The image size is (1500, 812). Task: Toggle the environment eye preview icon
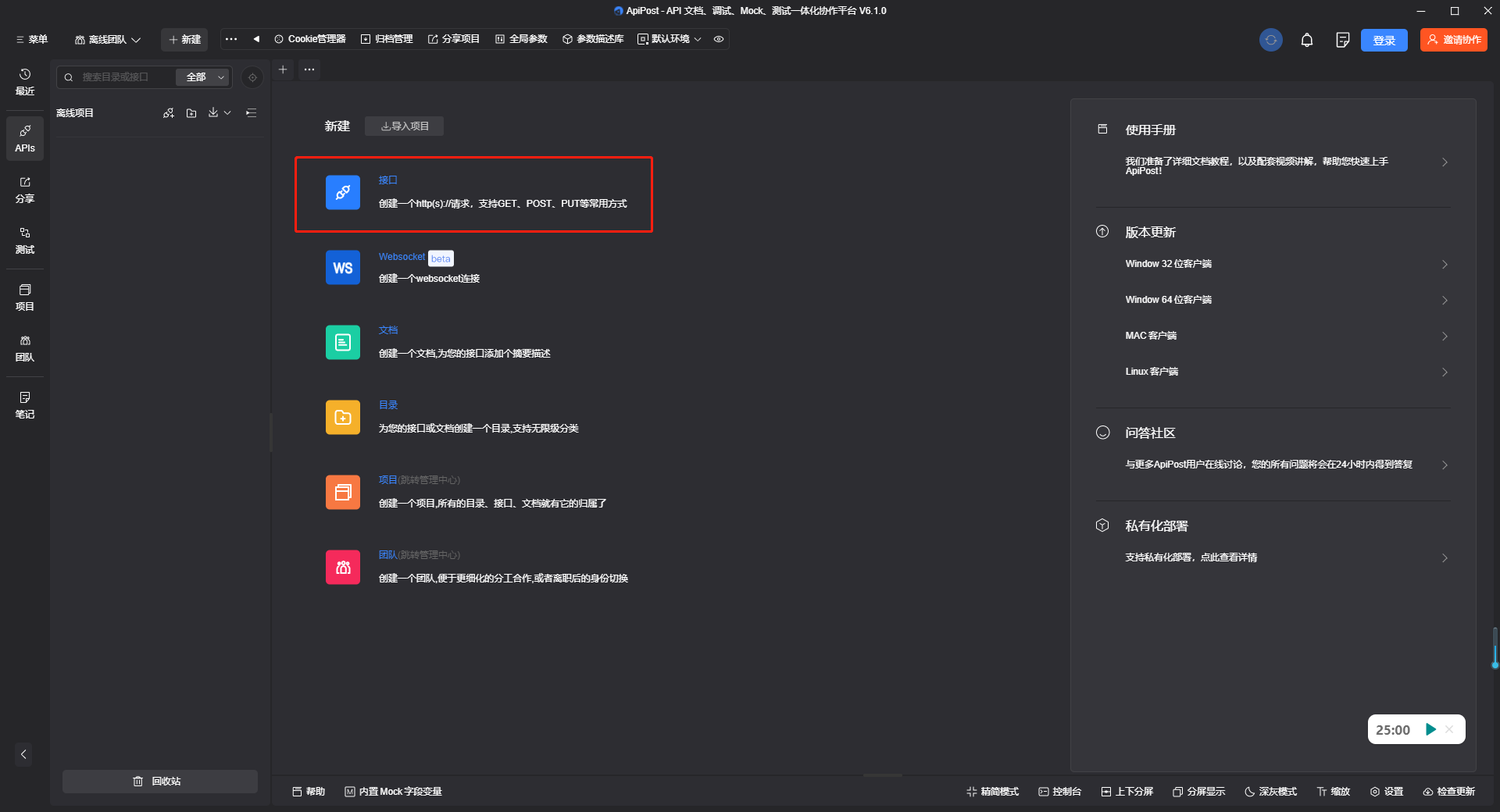click(x=719, y=39)
